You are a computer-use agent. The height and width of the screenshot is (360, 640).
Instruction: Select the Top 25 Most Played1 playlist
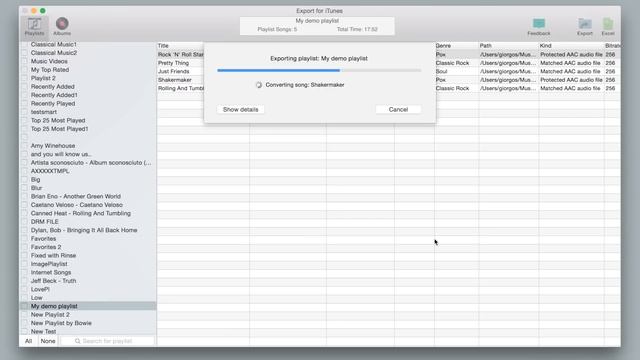point(60,129)
